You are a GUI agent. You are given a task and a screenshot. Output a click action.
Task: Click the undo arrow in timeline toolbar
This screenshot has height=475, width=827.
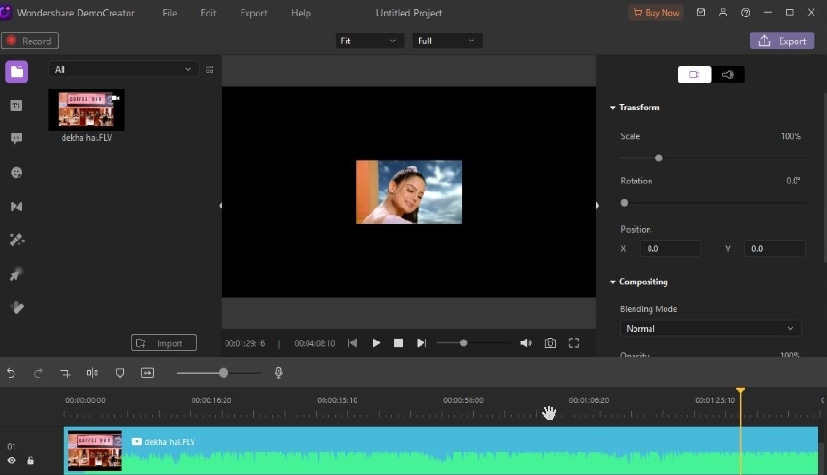point(11,373)
